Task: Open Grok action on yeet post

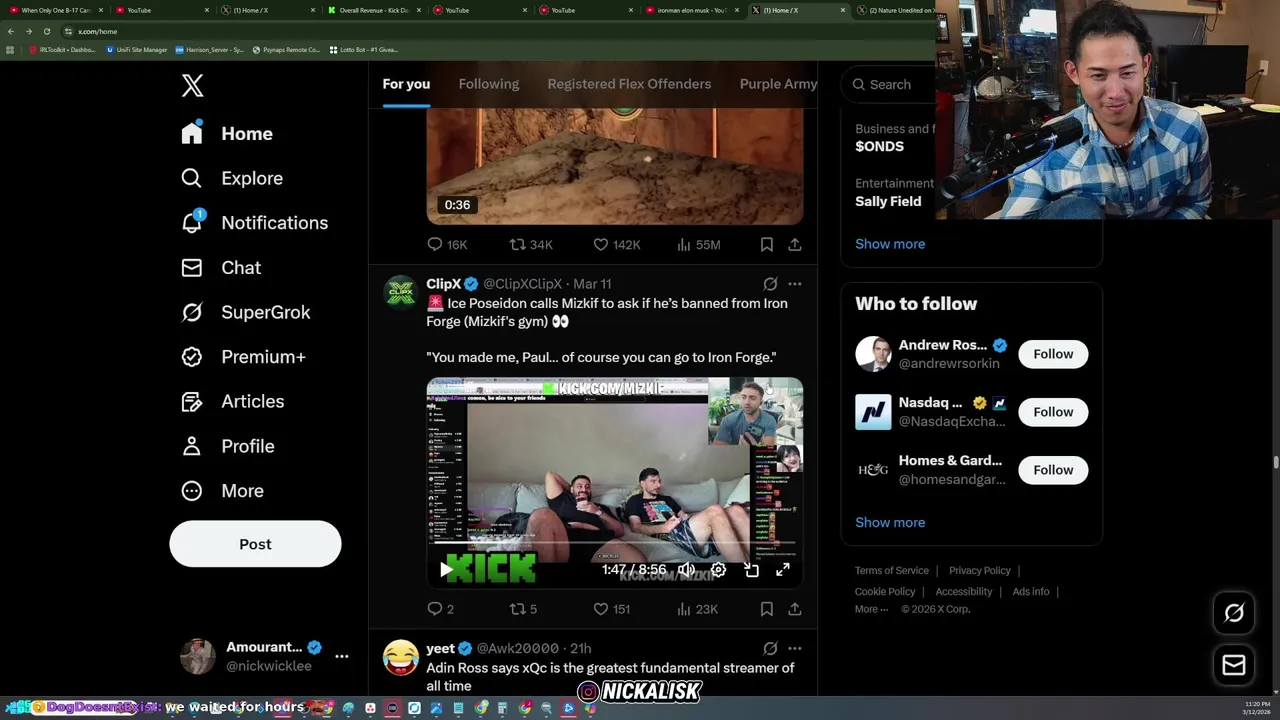Action: pos(770,648)
